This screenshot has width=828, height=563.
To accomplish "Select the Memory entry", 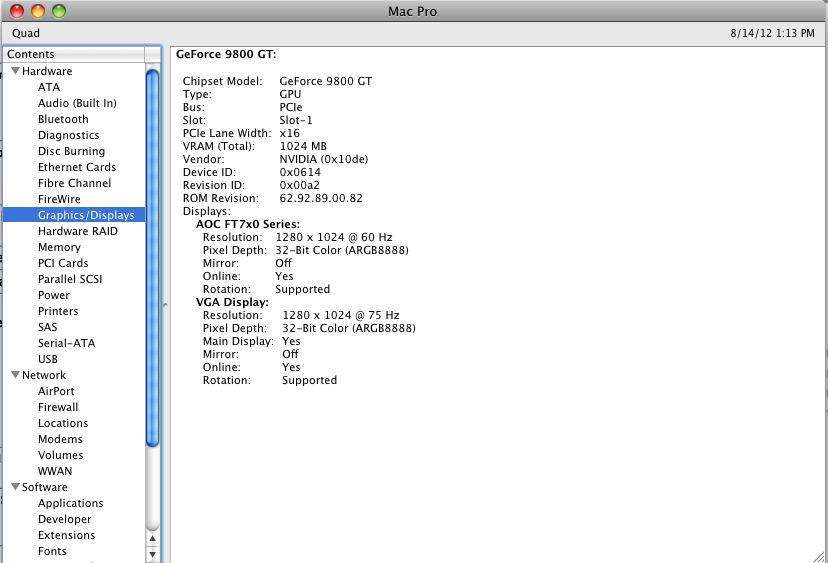I will click(59, 247).
